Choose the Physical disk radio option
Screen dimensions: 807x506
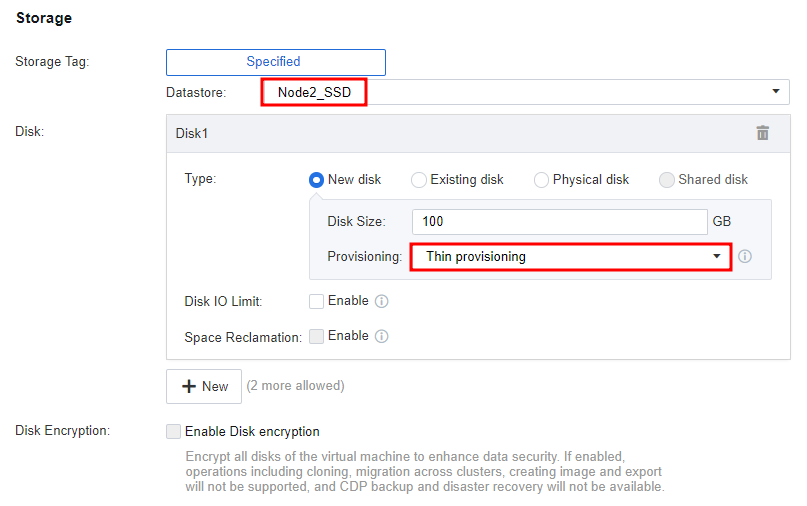(x=541, y=180)
